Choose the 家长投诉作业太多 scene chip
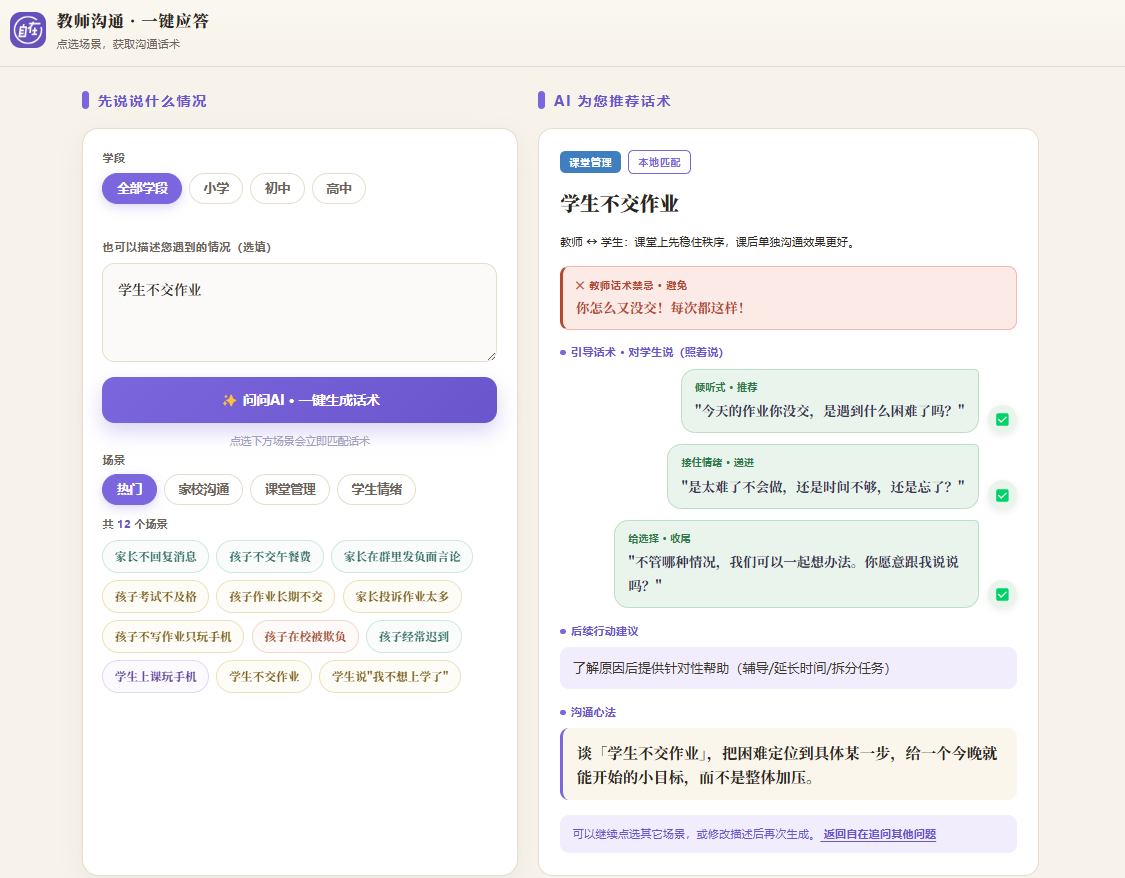The height and width of the screenshot is (878, 1125). (x=402, y=597)
